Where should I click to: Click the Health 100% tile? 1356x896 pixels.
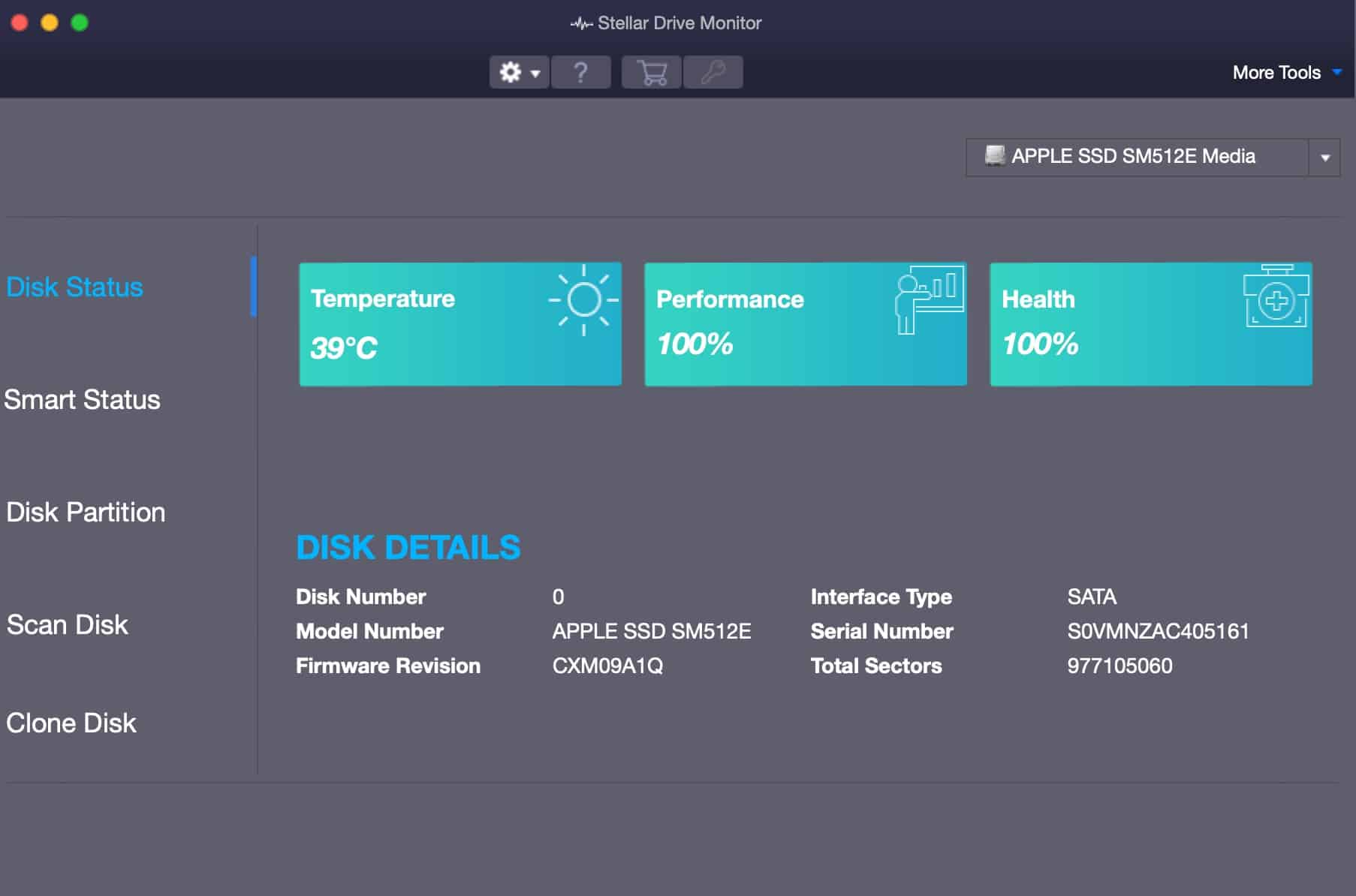(x=1150, y=323)
